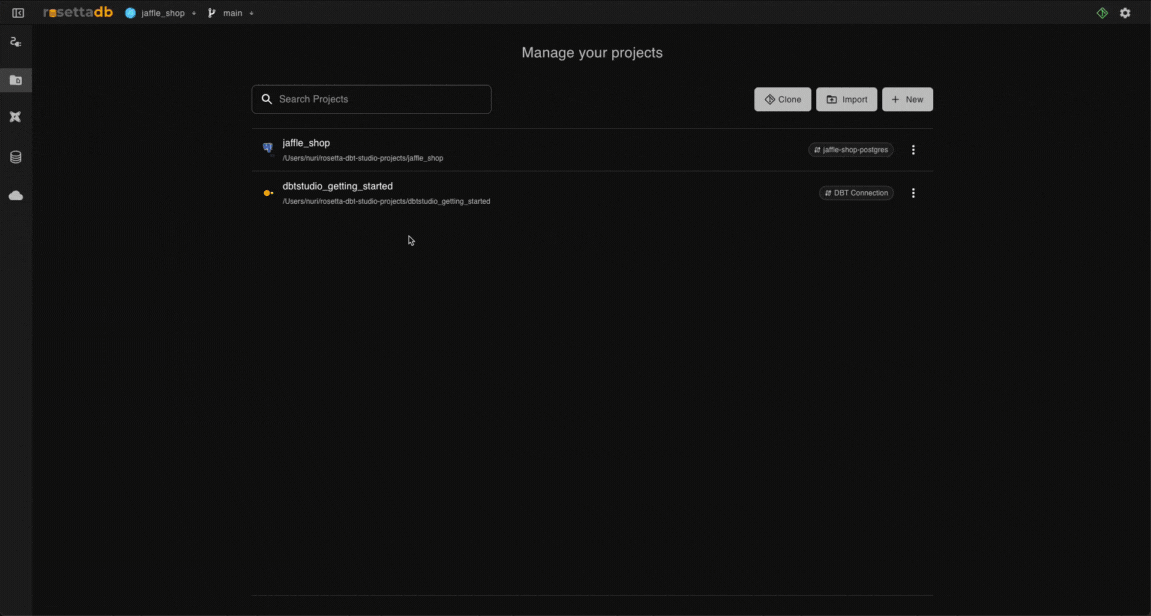The height and width of the screenshot is (616, 1151).
Task: Collapse the sidebar with the panel toggle icon
Action: coord(18,13)
